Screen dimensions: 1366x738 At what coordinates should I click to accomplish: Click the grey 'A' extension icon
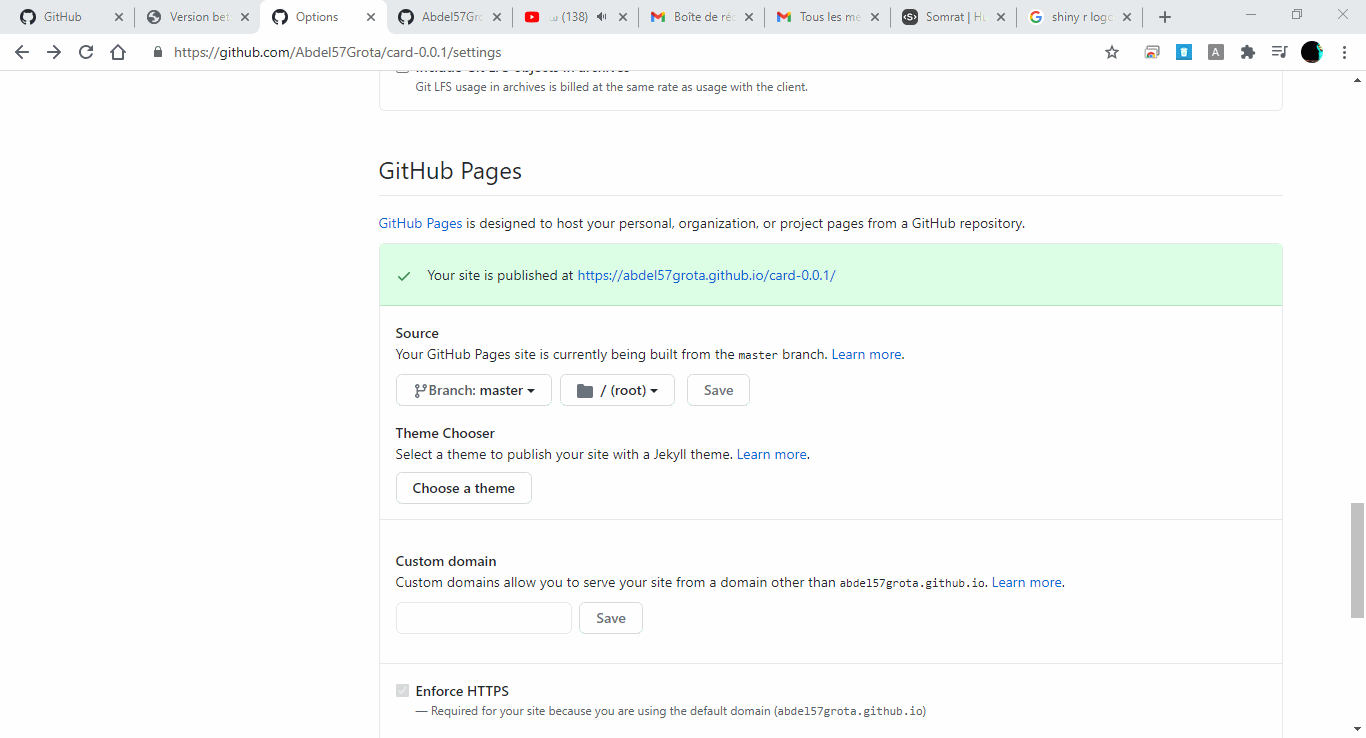[x=1216, y=52]
